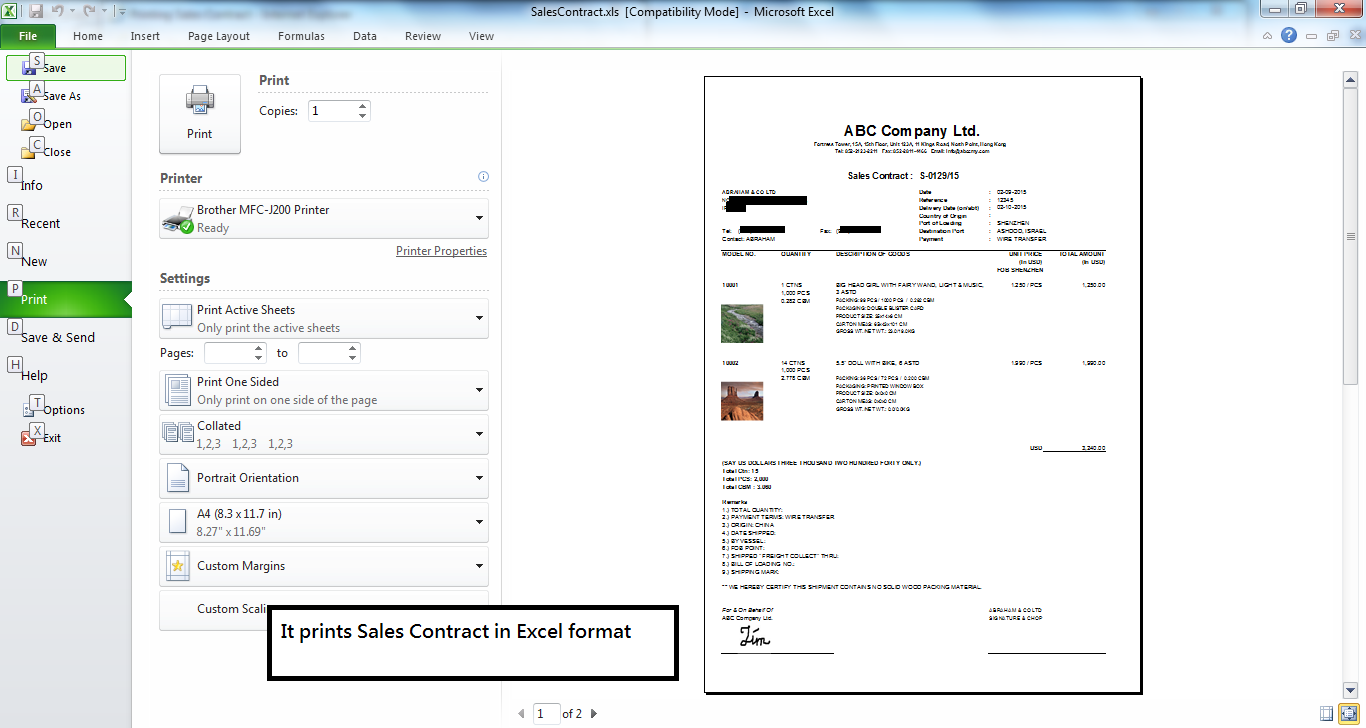Viewport: 1366px width, 728px height.
Task: Click the preview vertical scrollbar
Action: (x=1351, y=384)
